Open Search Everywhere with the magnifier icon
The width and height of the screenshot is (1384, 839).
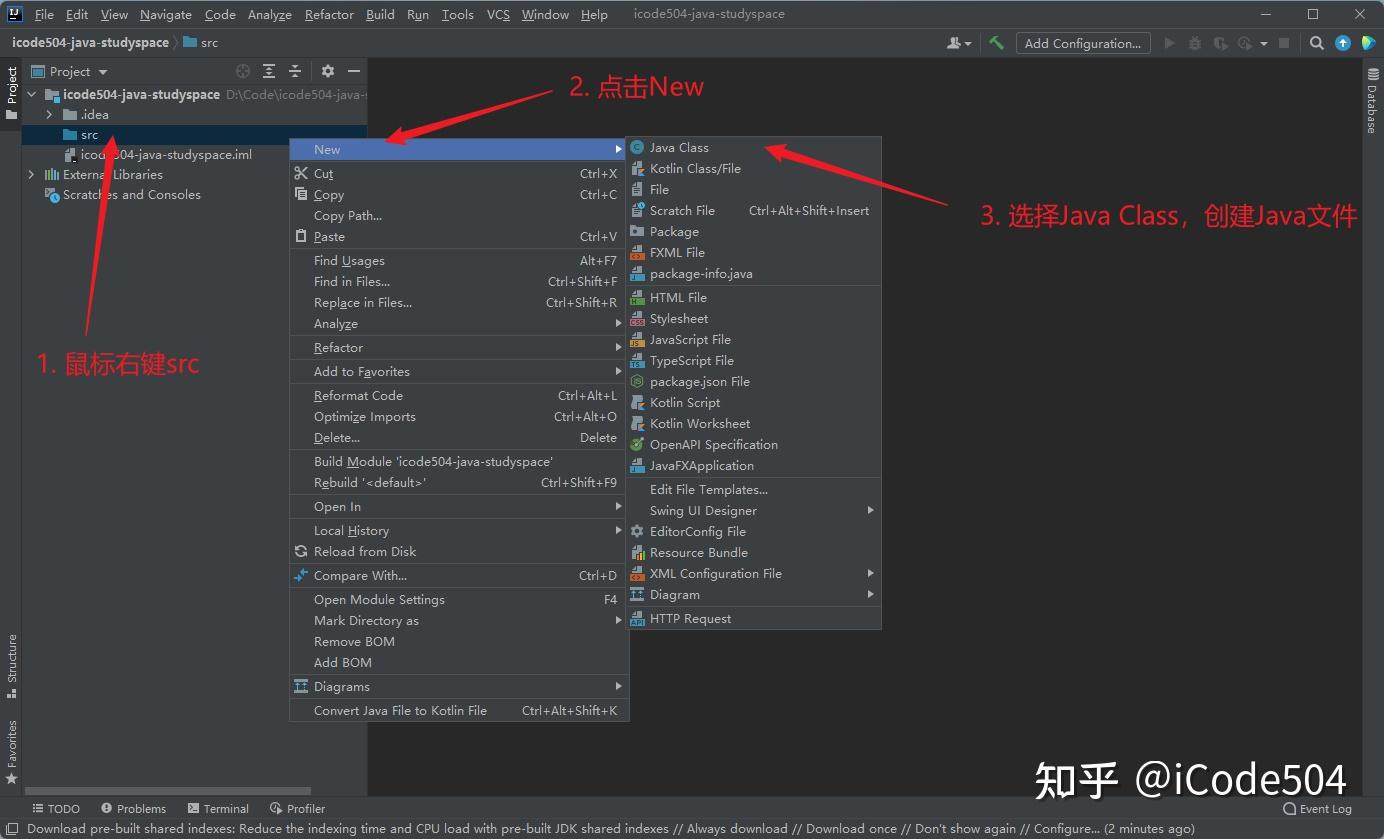[x=1316, y=43]
